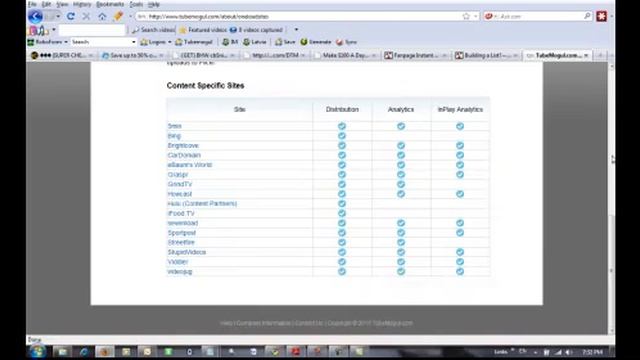
Task: Open the eBaum's World site link
Action: coord(190,165)
